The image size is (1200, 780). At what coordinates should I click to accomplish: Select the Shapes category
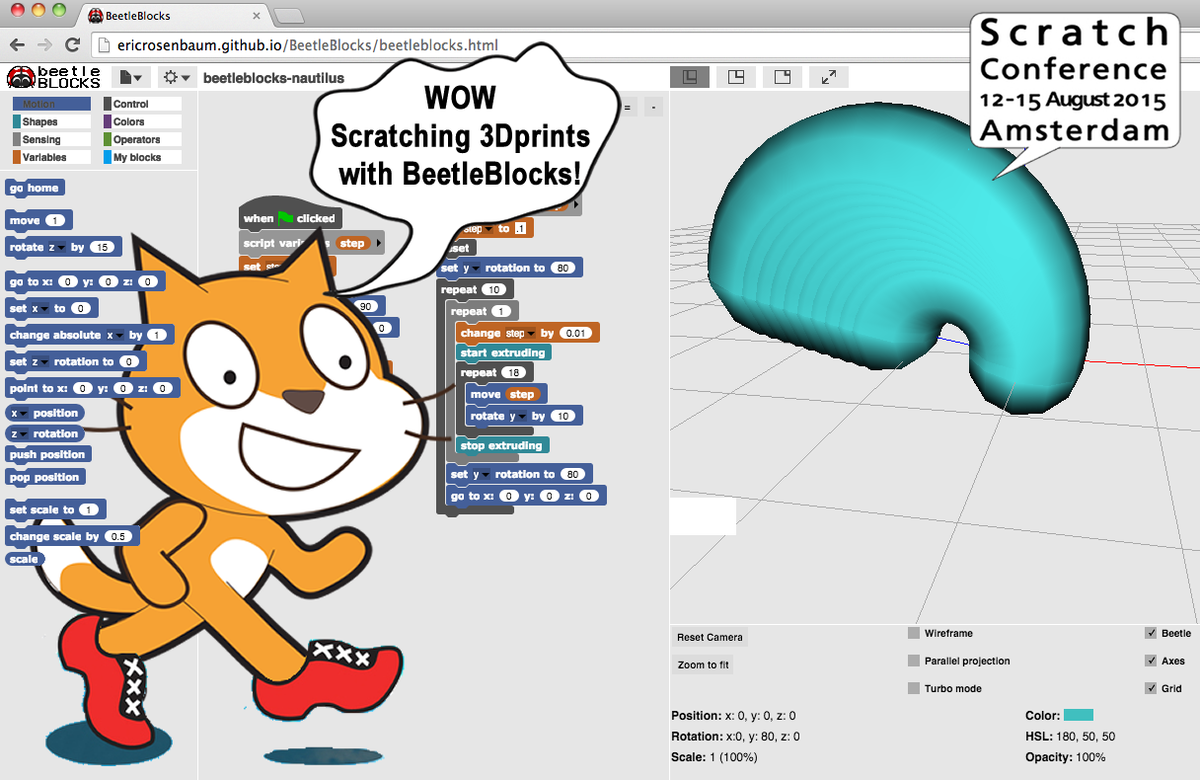coord(51,122)
